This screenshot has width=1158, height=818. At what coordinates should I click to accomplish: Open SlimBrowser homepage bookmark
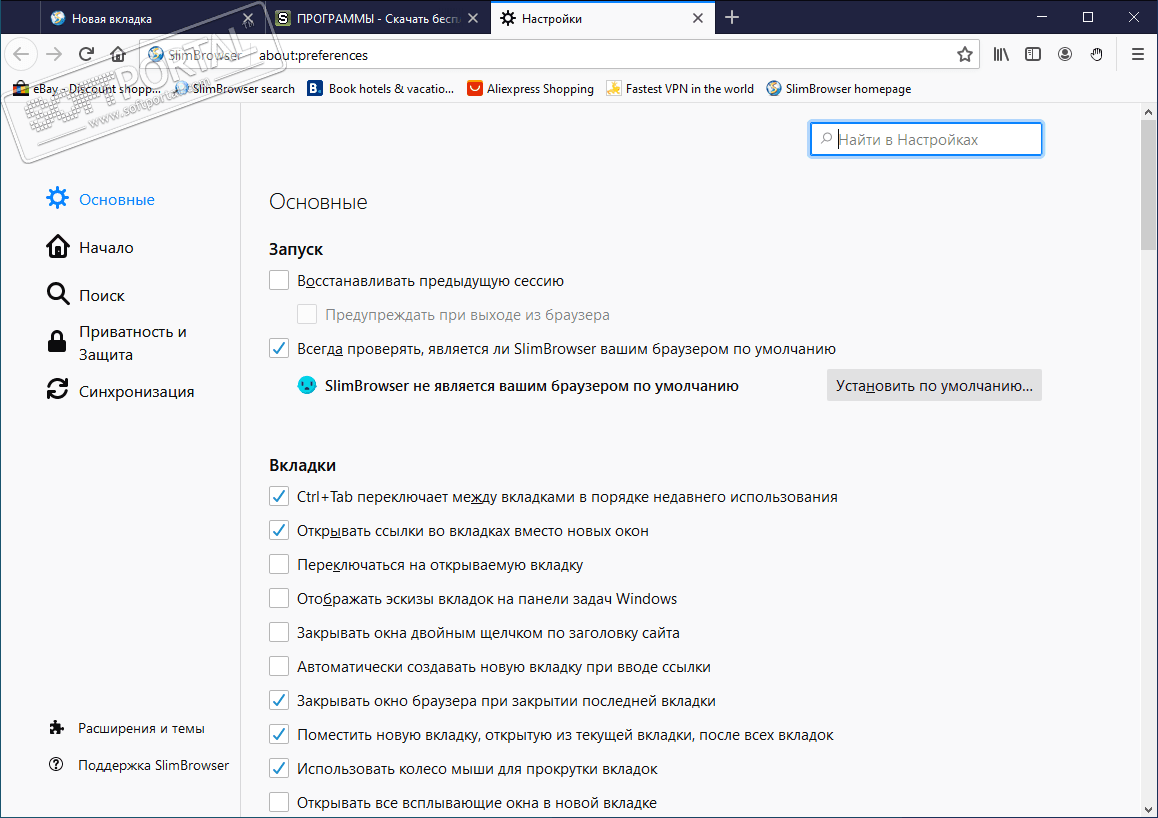click(838, 89)
